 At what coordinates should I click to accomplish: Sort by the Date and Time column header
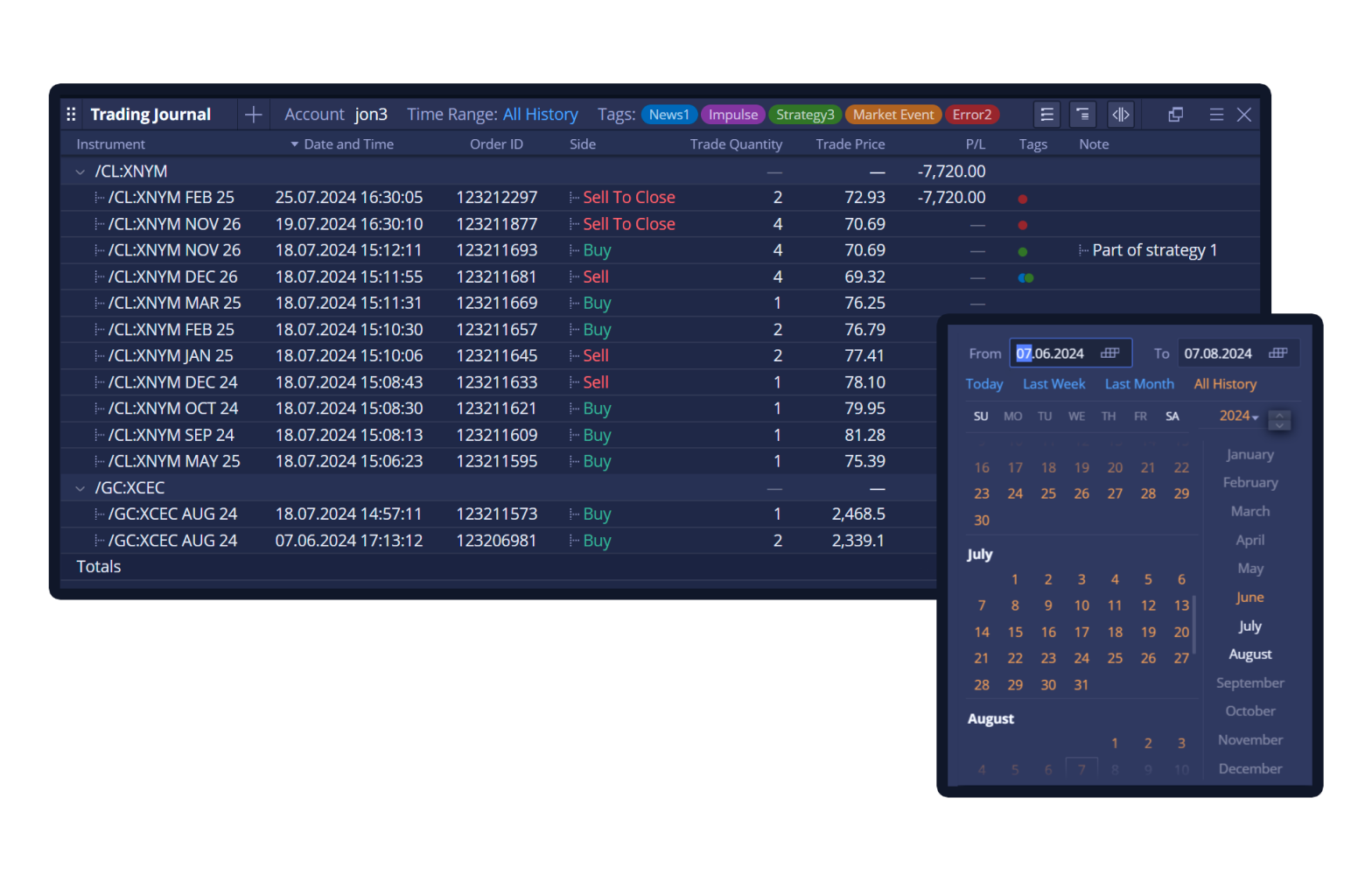click(x=348, y=144)
